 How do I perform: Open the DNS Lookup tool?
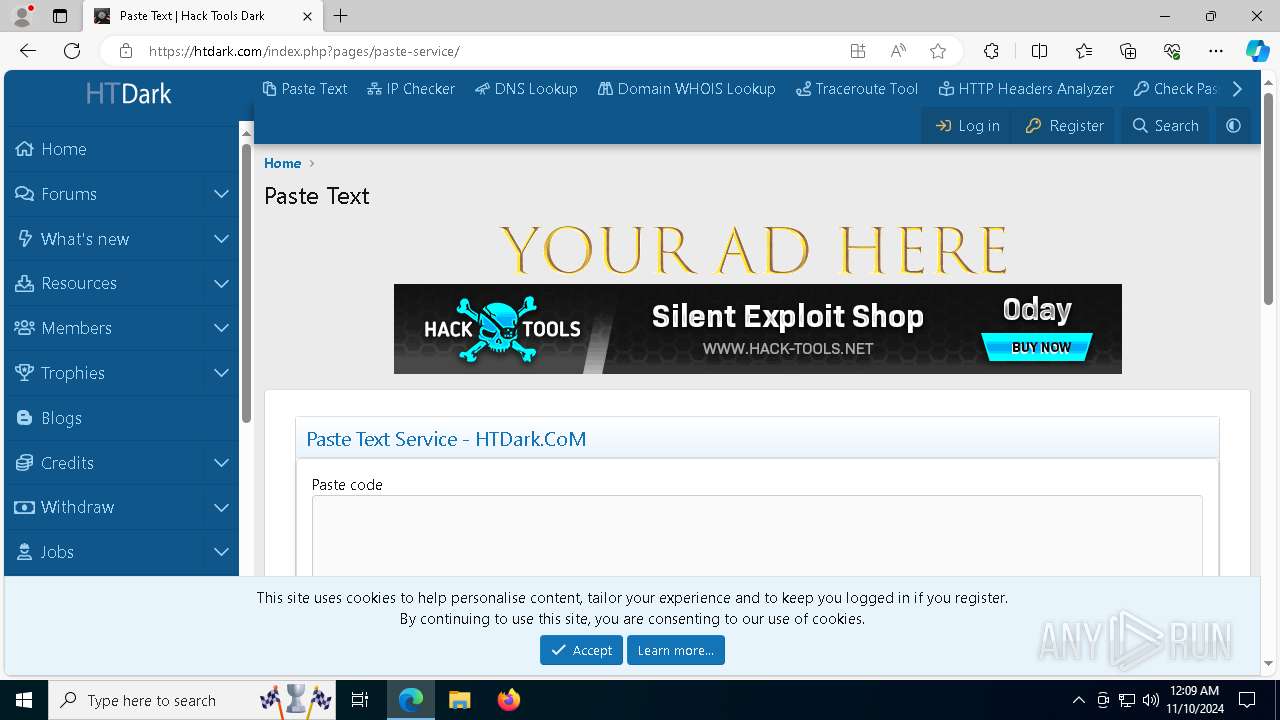(x=526, y=89)
